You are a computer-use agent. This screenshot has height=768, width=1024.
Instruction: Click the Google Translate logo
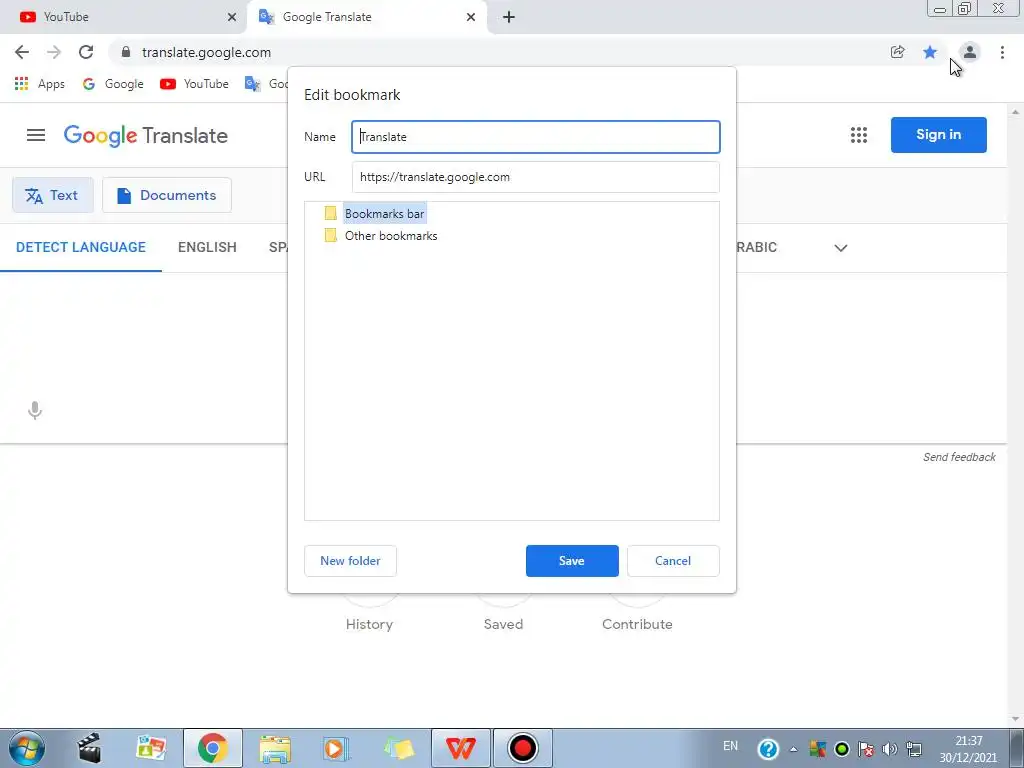(146, 135)
